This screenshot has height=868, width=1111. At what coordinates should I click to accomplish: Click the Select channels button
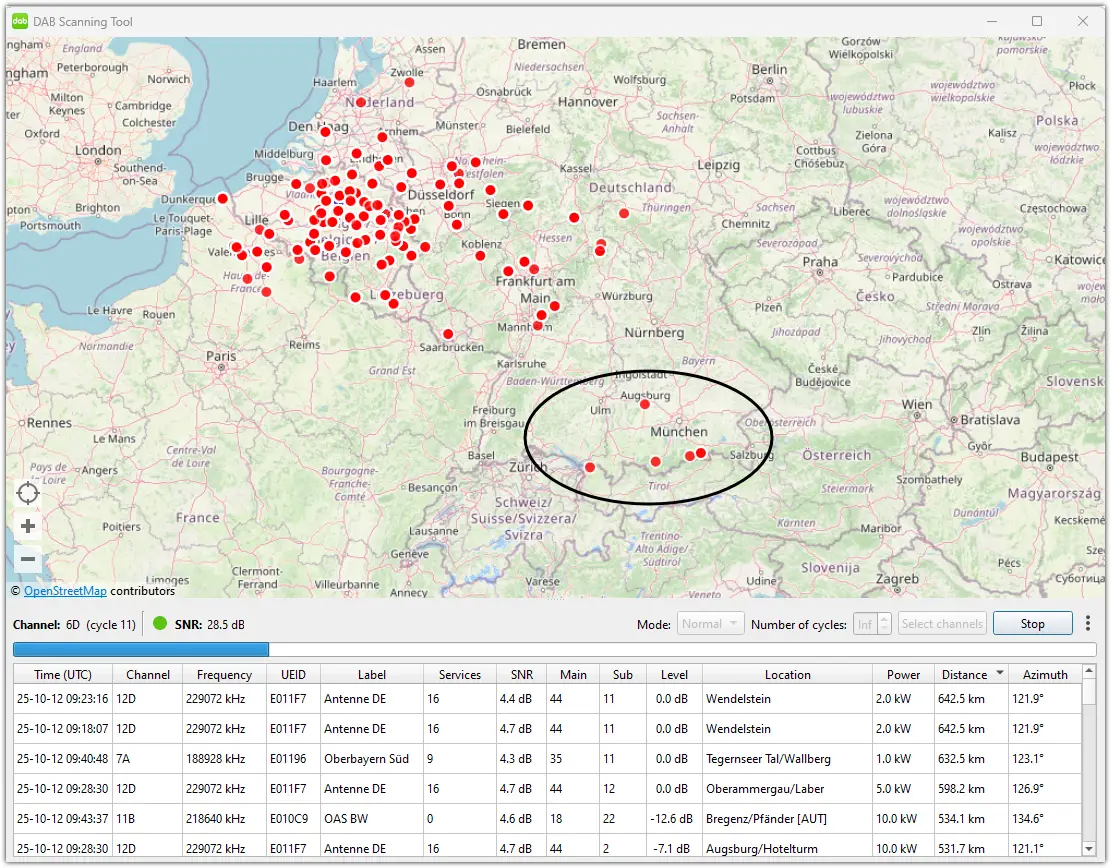pos(942,624)
